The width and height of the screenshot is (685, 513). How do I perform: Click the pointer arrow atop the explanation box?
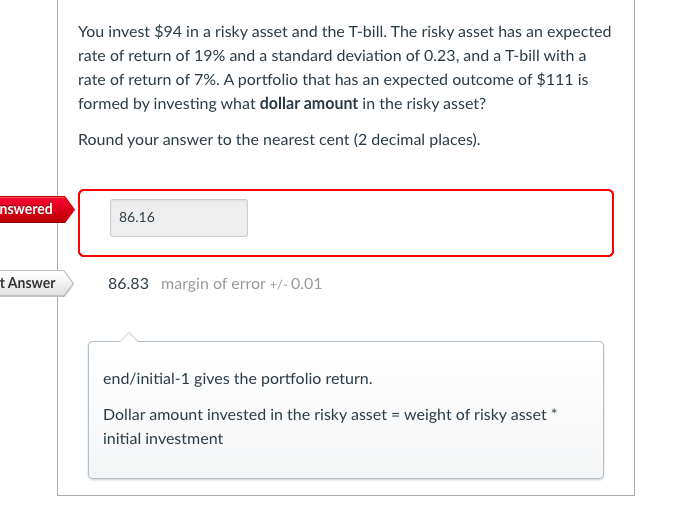pyautogui.click(x=126, y=336)
